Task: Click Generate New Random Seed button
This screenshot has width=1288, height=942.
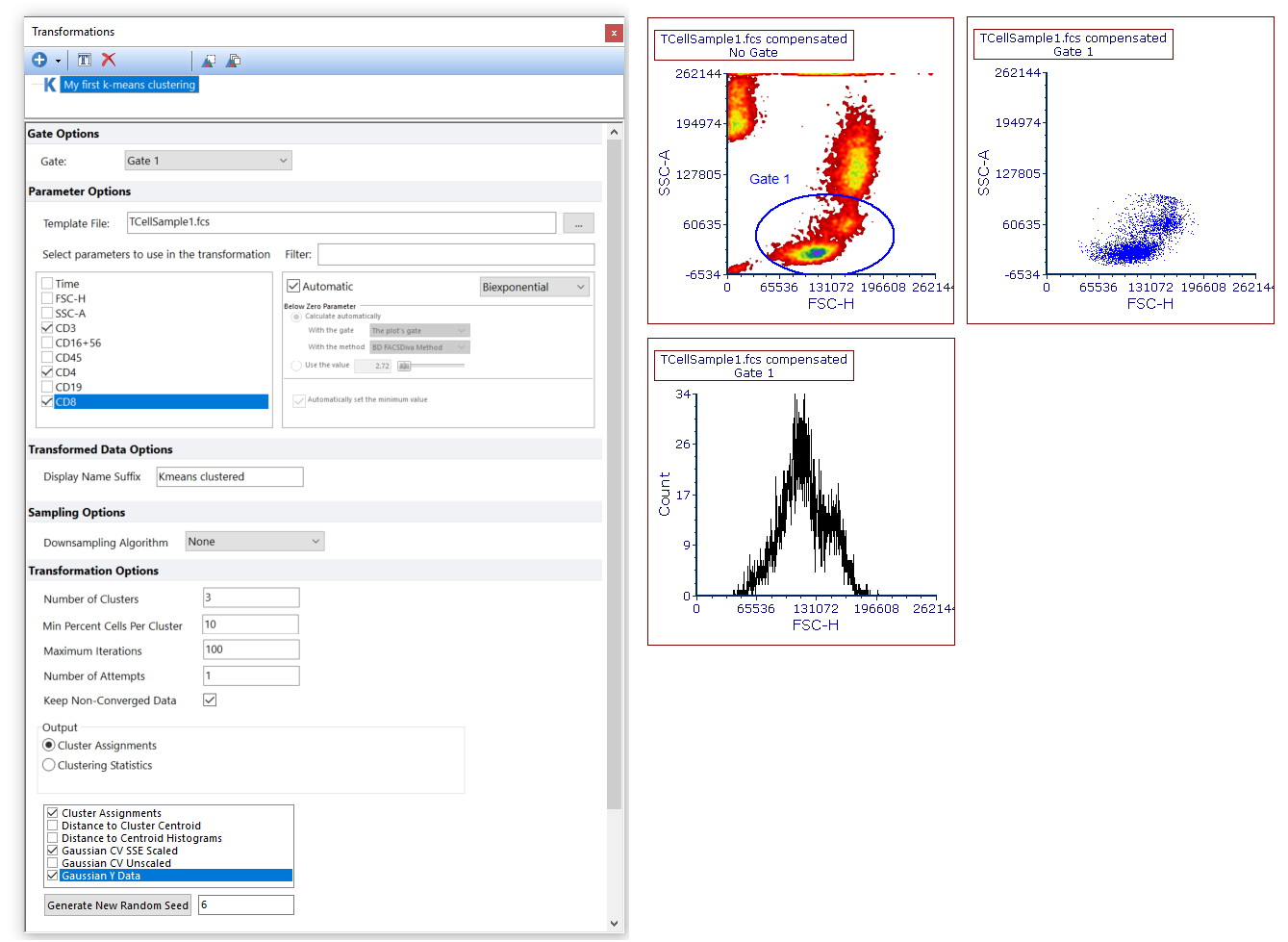Action: pyautogui.click(x=118, y=905)
